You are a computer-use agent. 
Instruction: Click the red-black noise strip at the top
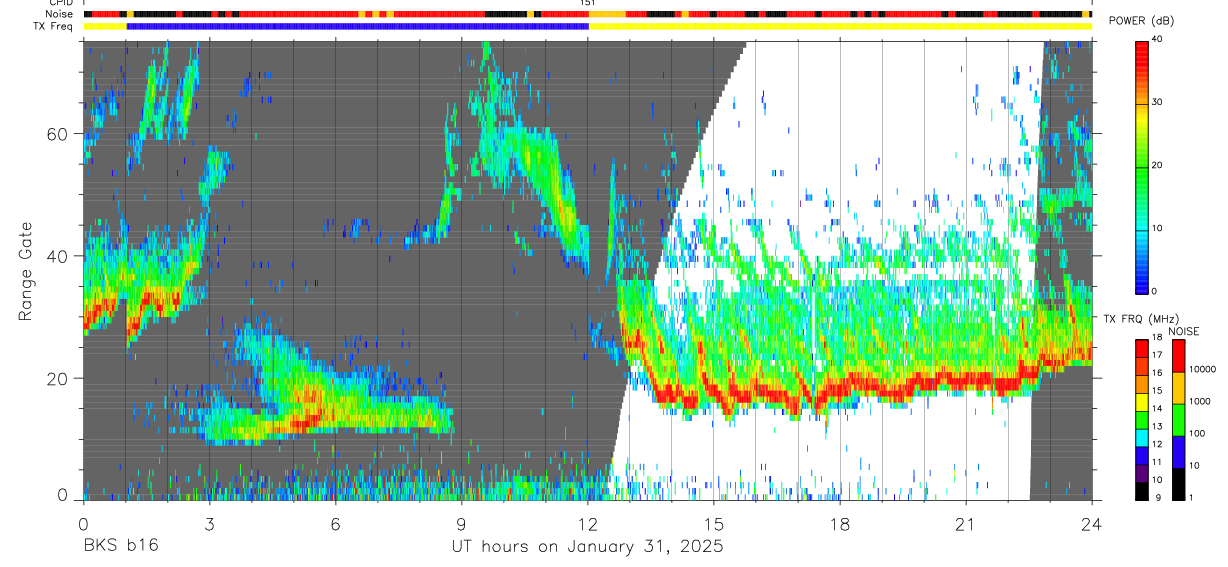point(587,14)
